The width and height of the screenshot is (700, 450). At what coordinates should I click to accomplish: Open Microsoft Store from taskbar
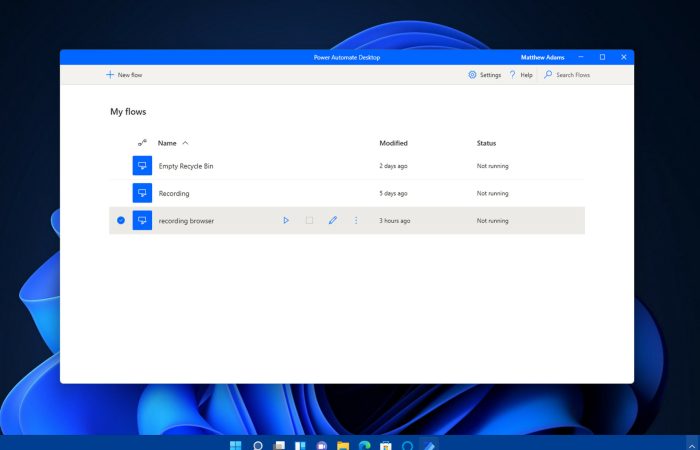coord(386,445)
